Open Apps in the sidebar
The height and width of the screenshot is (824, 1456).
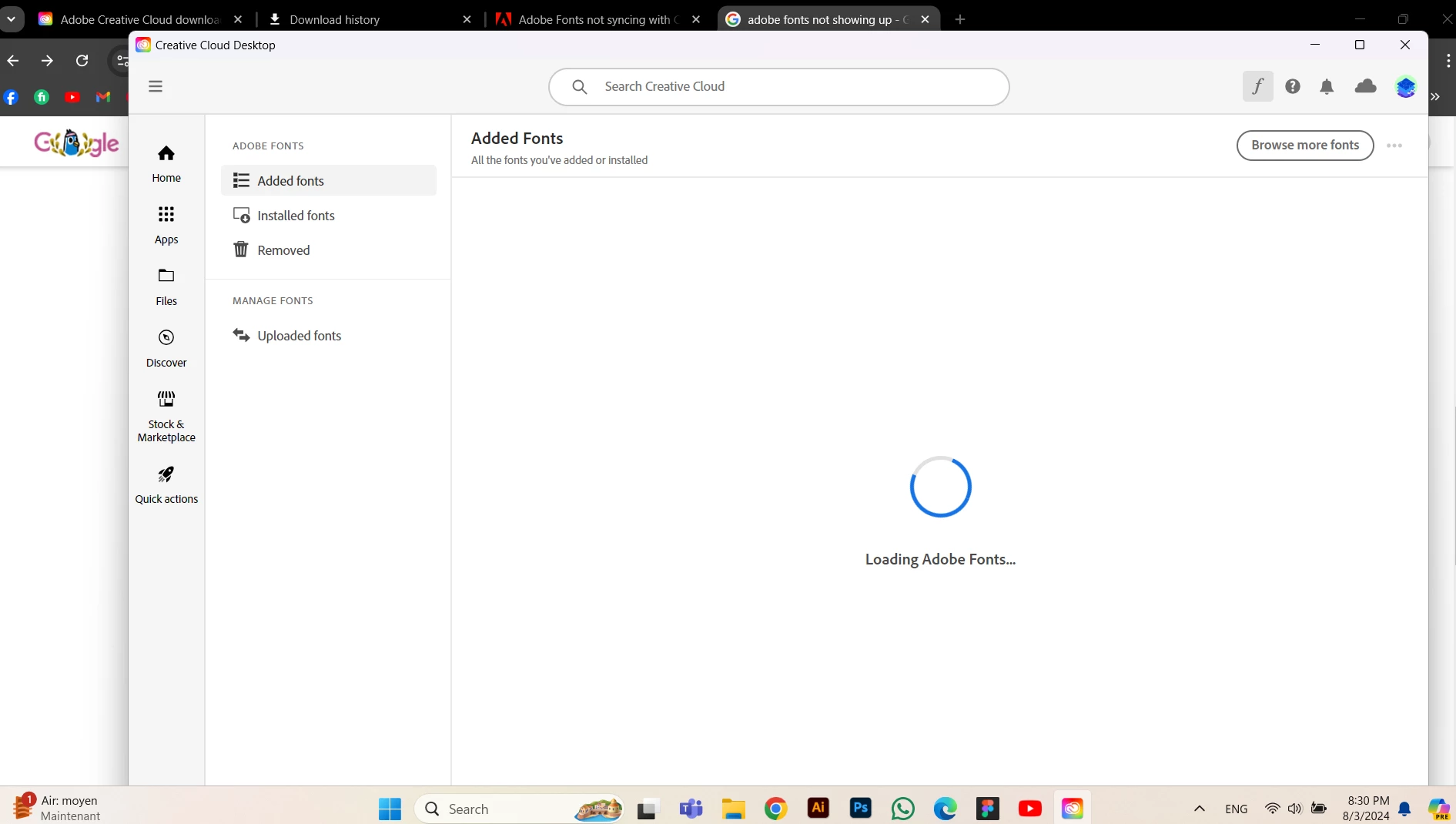[166, 226]
